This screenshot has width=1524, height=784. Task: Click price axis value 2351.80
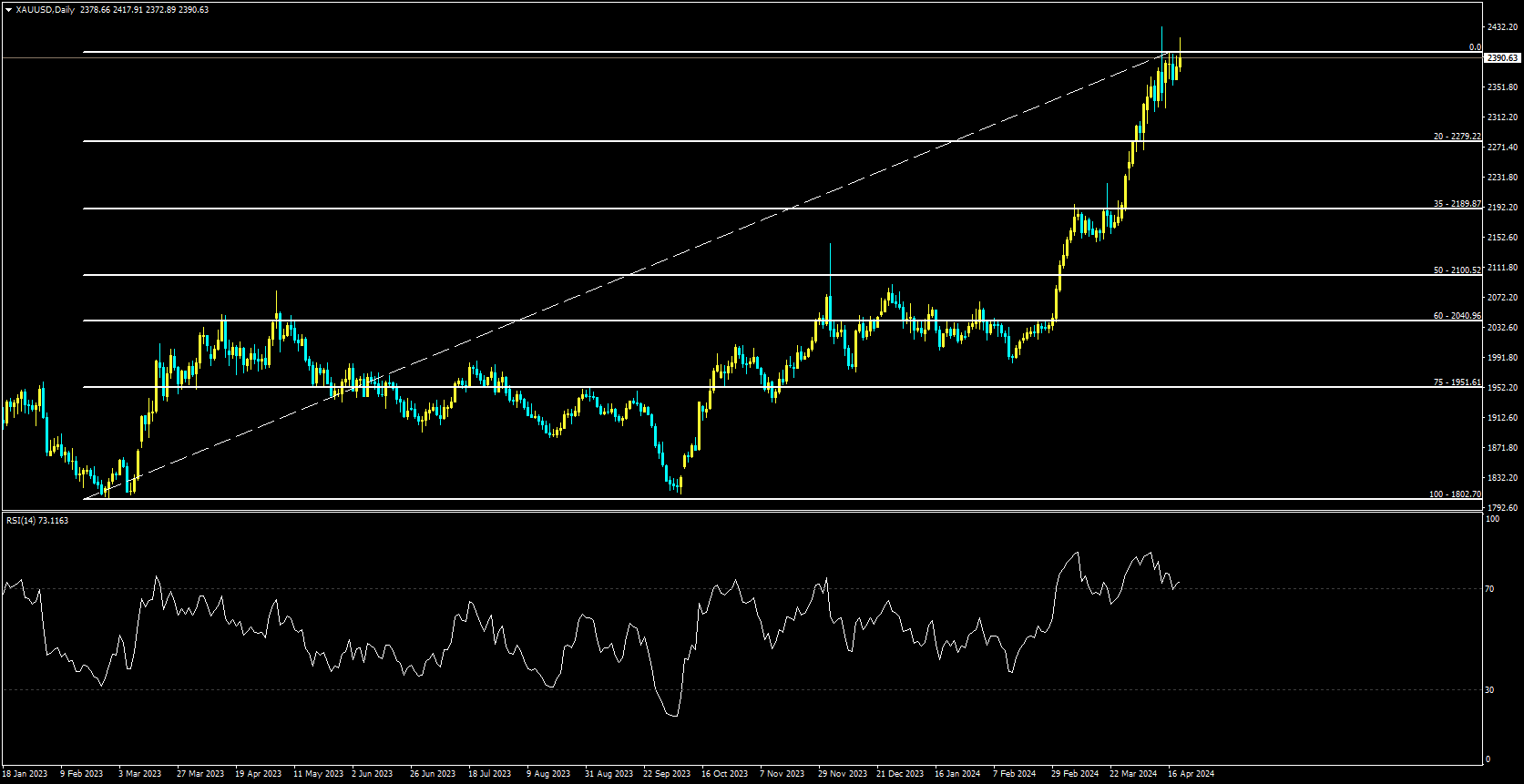click(1502, 87)
